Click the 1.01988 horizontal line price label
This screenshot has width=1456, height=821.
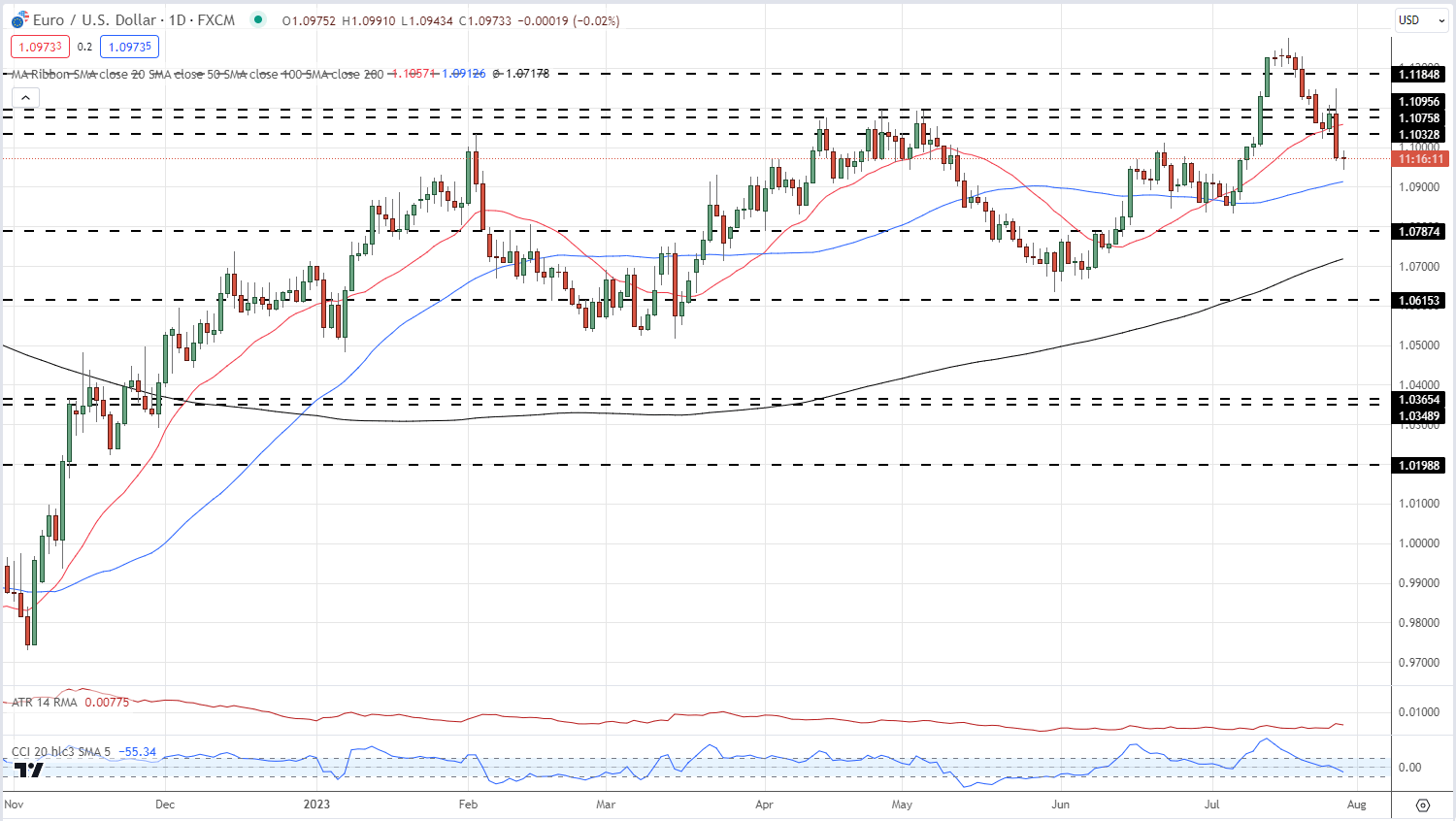pyautogui.click(x=1419, y=466)
